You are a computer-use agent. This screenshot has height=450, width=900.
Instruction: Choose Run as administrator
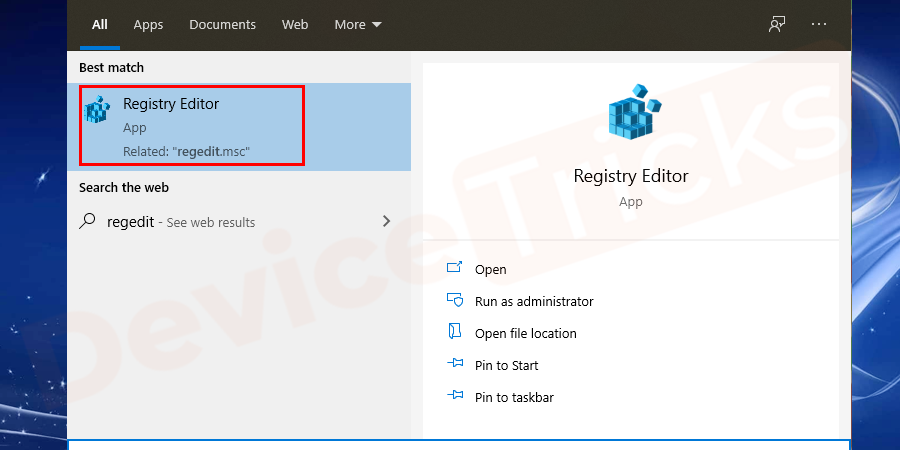(x=534, y=301)
